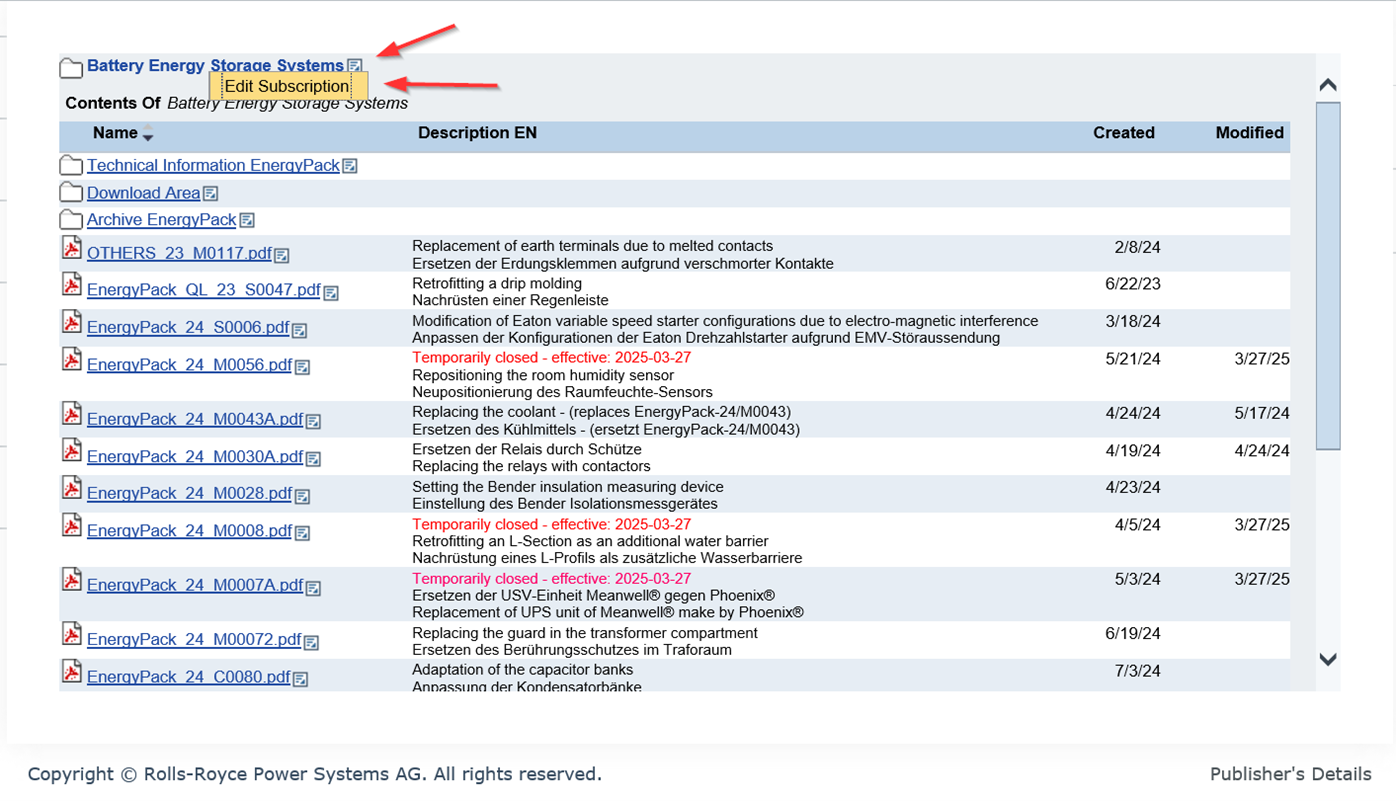Click PDF icon of EnergyPack_24_M0028.pdf
The image size is (1396, 801).
click(72, 488)
